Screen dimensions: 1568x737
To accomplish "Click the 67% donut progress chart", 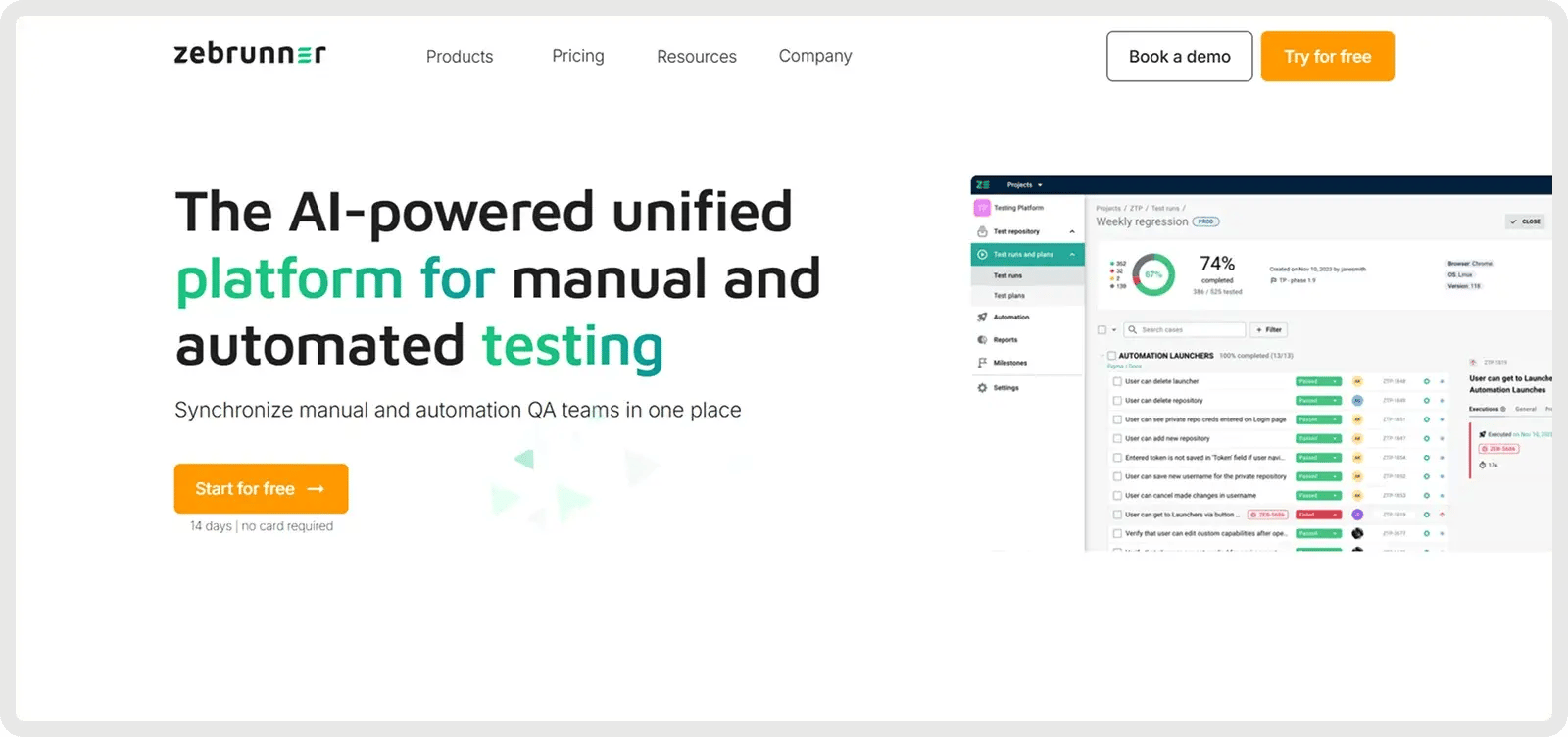I will (1153, 275).
